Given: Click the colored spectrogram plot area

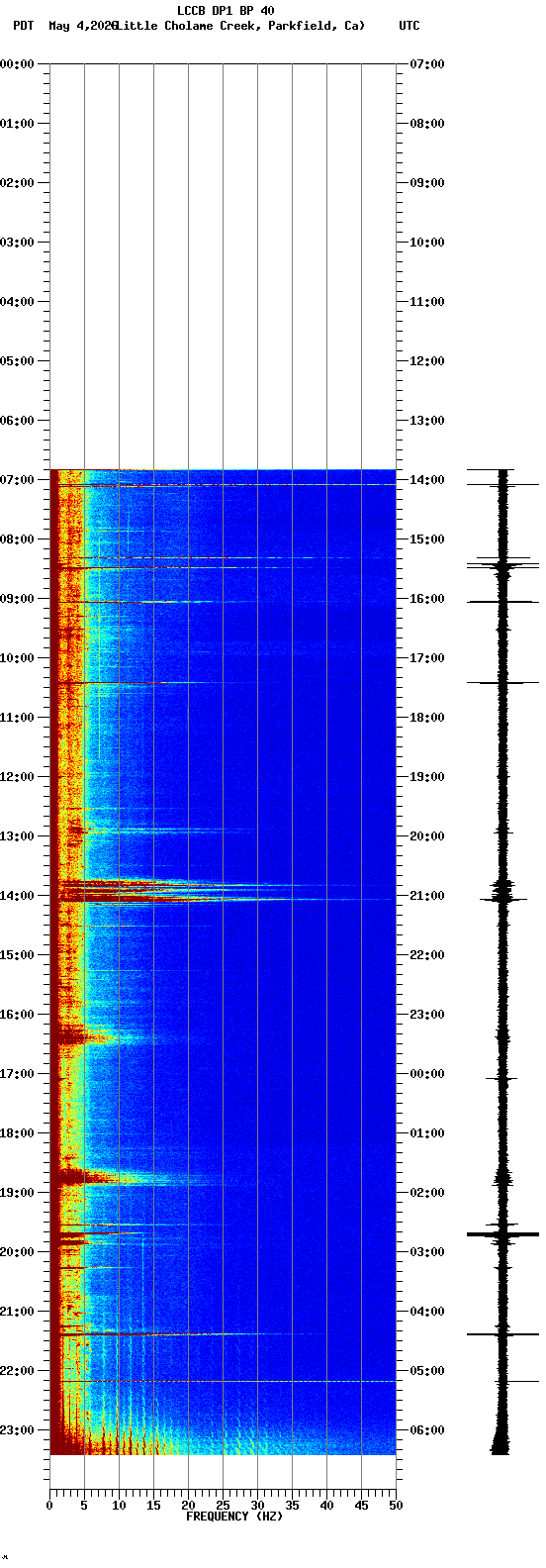Looking at the screenshot, I should 223,961.
